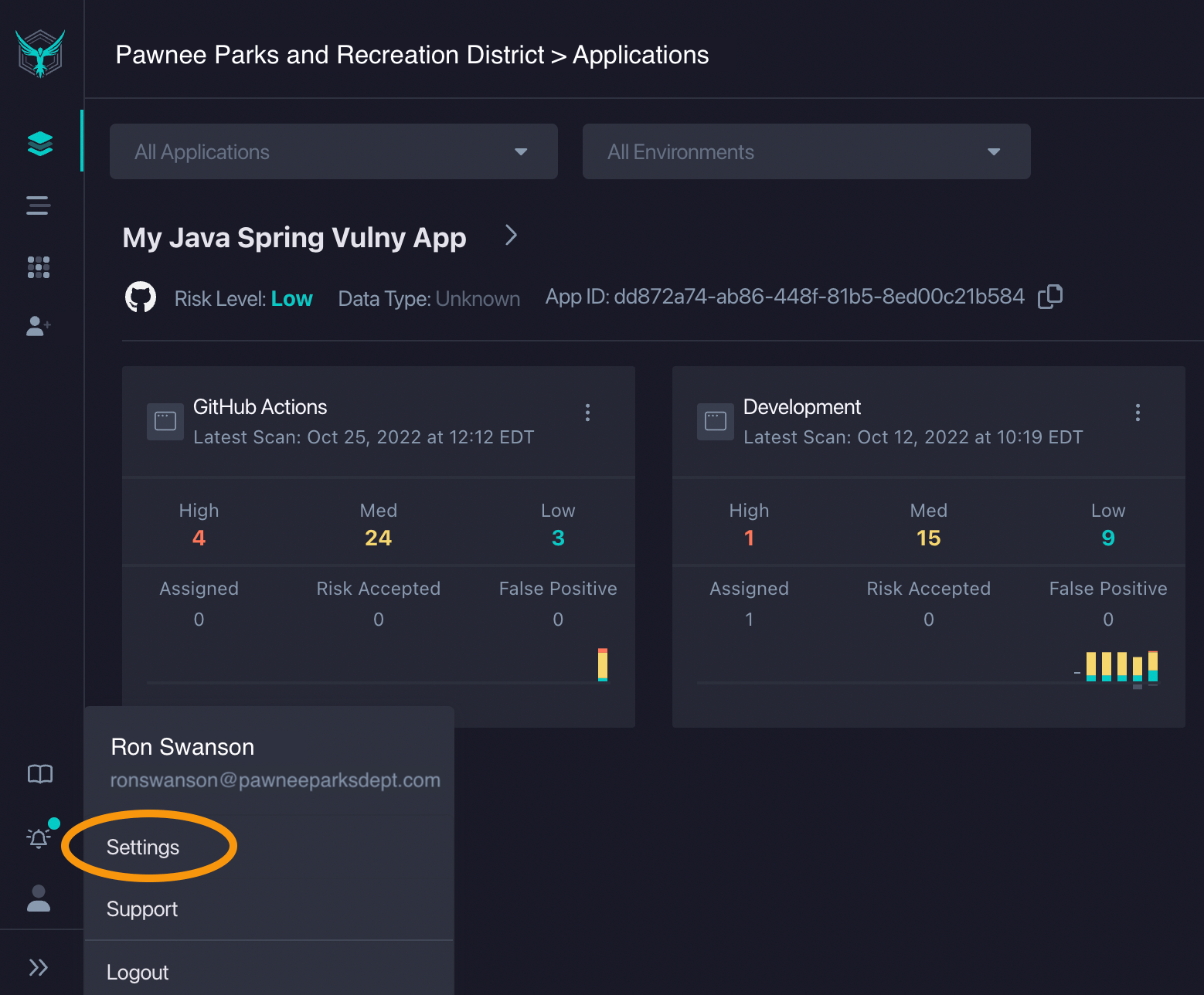Choose Support in the user menu
1204x995 pixels.
point(142,909)
